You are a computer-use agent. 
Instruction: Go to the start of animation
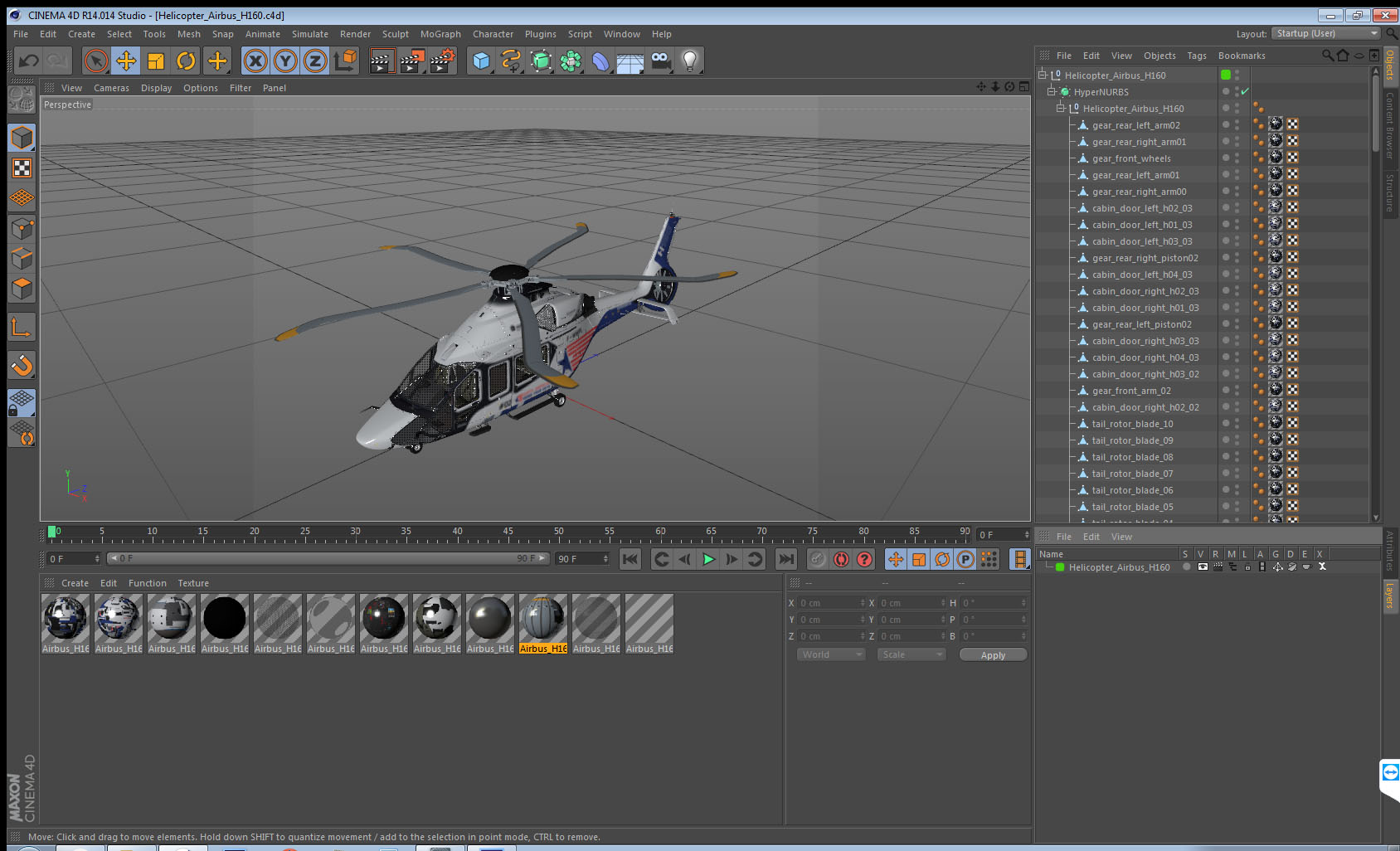coord(630,559)
